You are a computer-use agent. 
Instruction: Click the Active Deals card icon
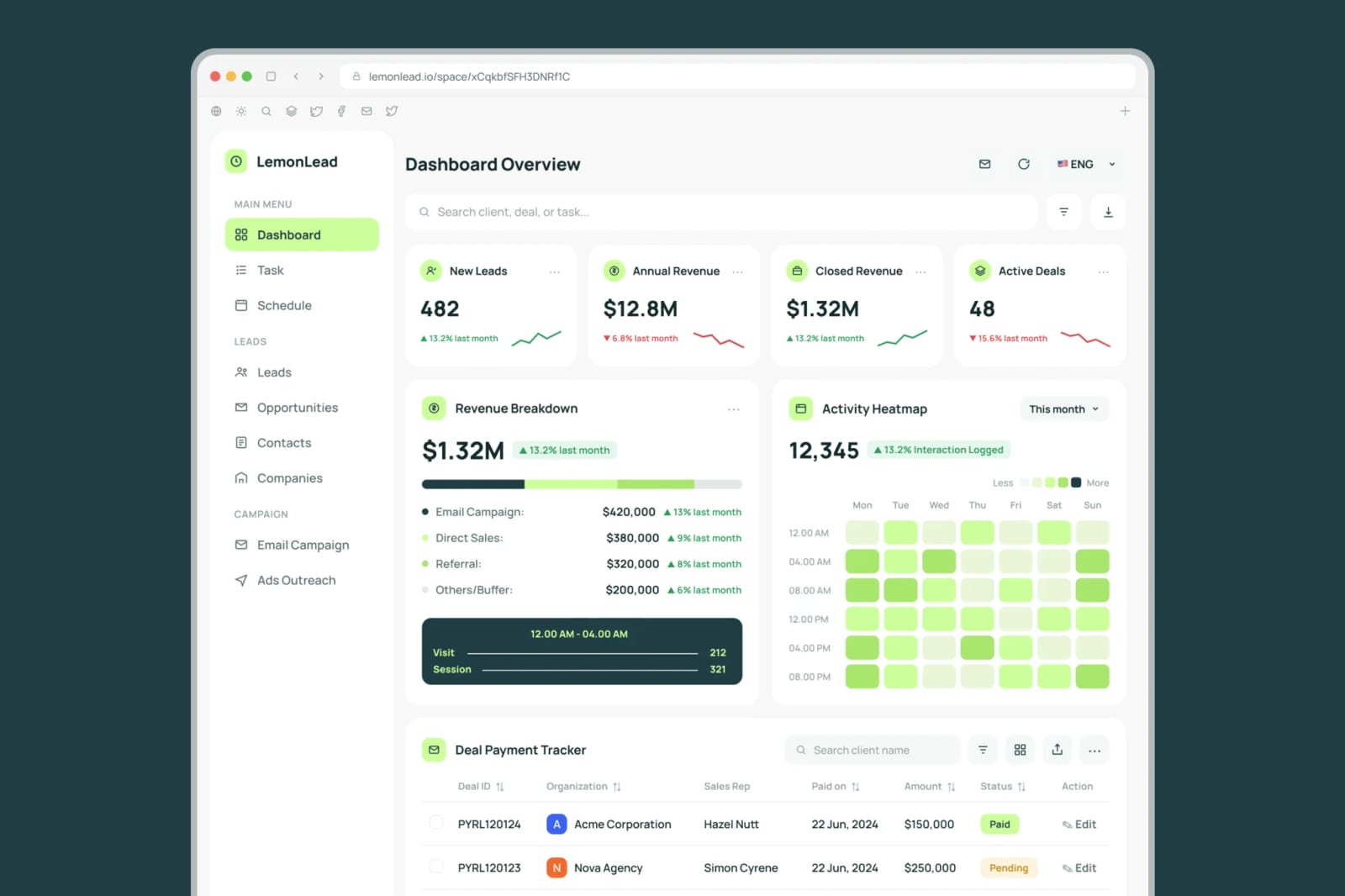pos(980,271)
